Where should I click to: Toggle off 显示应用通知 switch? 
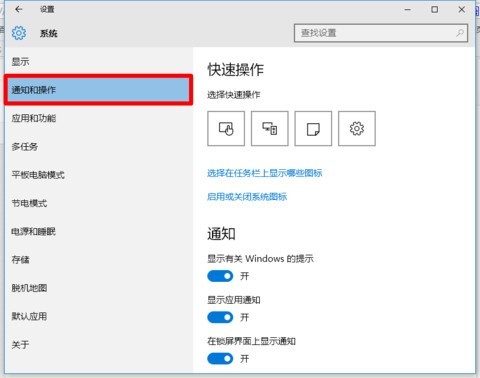[220, 317]
